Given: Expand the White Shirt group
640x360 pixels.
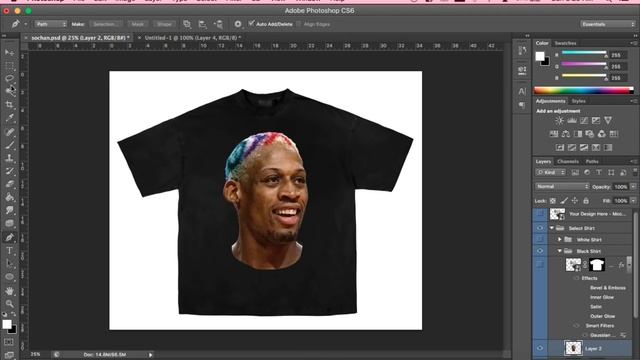Looking at the screenshot, I should 560,240.
